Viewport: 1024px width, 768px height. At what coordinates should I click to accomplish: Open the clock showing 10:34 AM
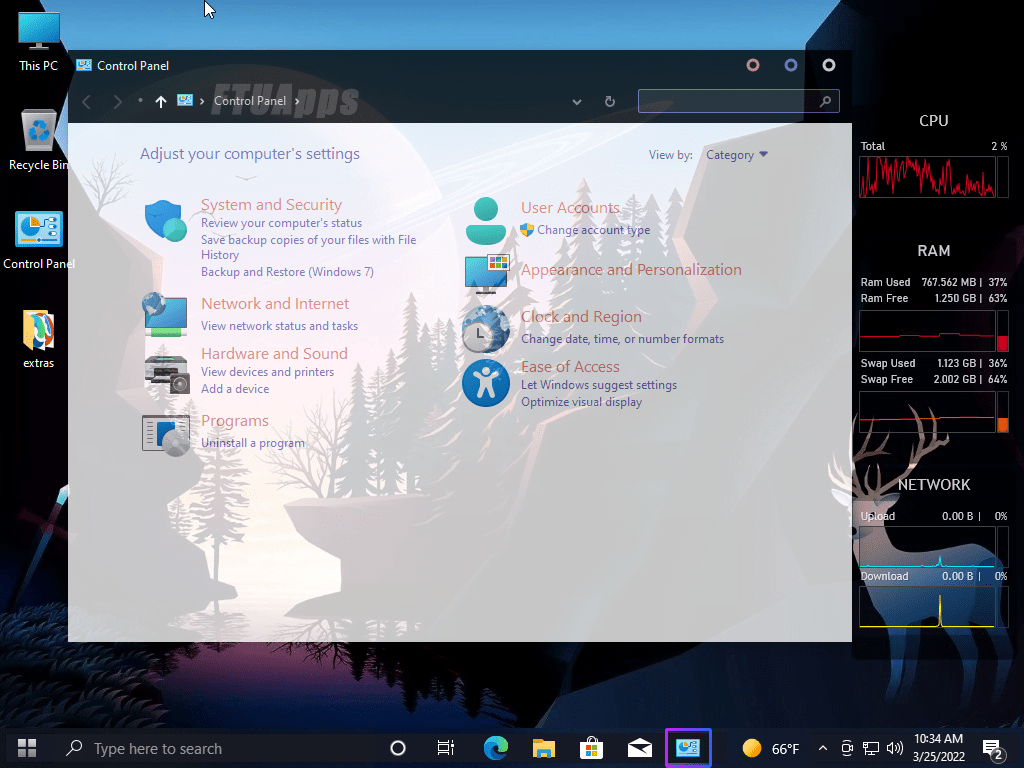938,748
